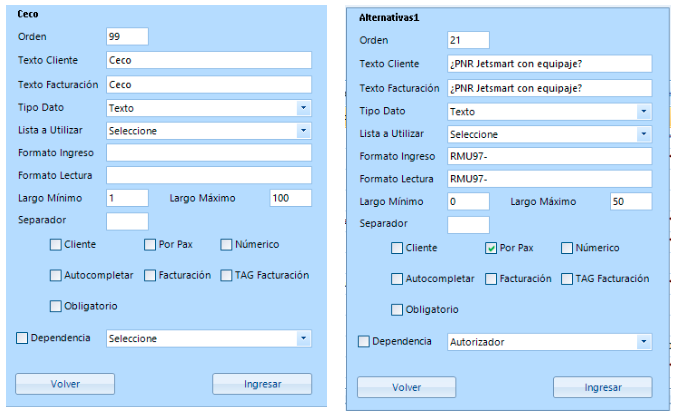The height and width of the screenshot is (419, 683).
Task: Open Tipo Dato dropdown in Alternativas1 panel
Action: (x=550, y=112)
